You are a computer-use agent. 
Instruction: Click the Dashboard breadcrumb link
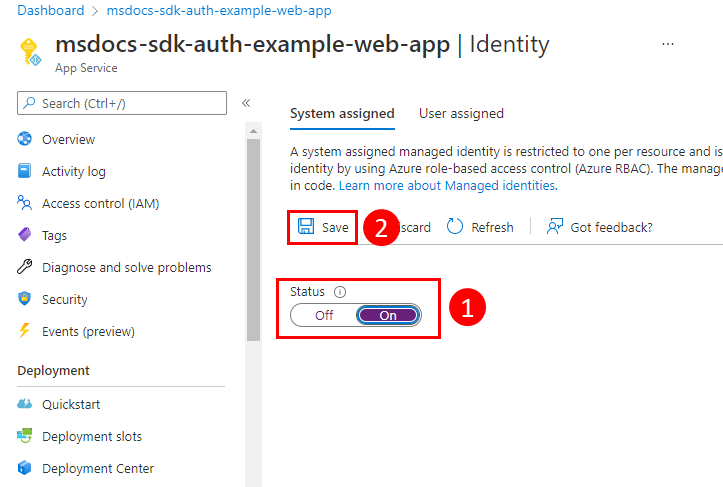(50, 11)
